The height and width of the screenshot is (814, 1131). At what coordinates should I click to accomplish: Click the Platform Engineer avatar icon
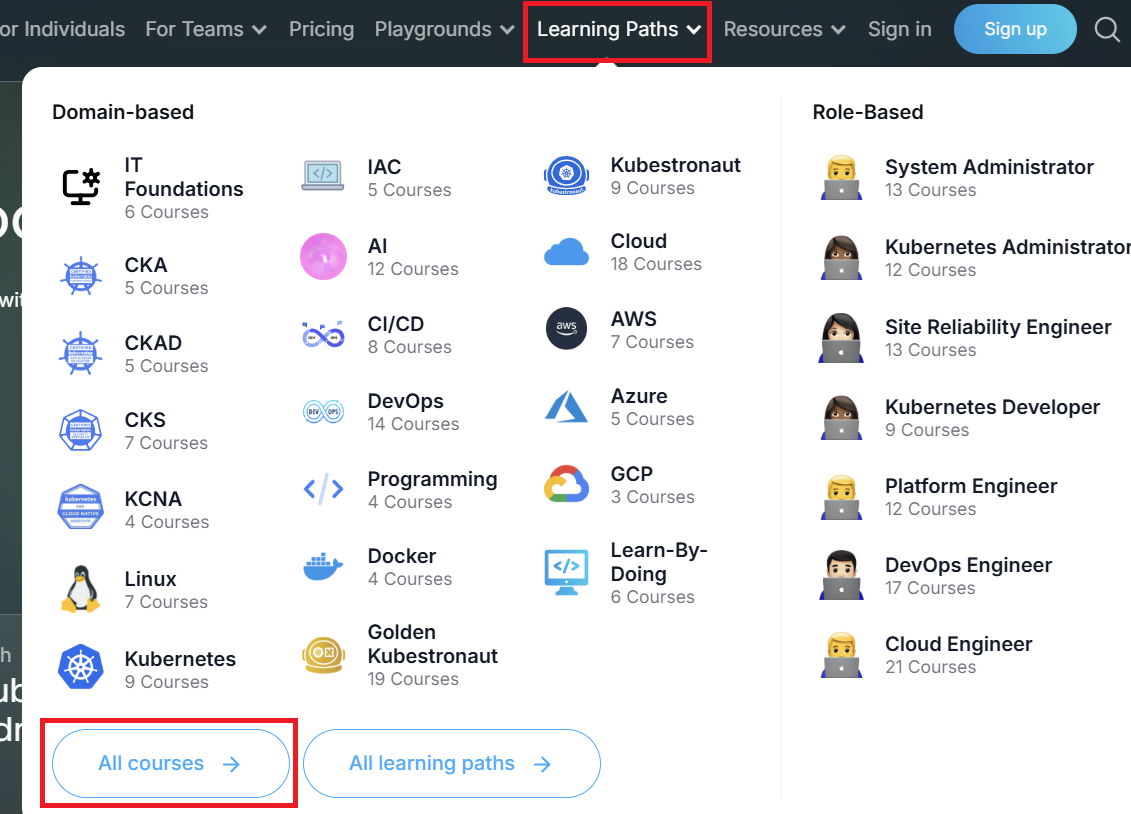[841, 497]
